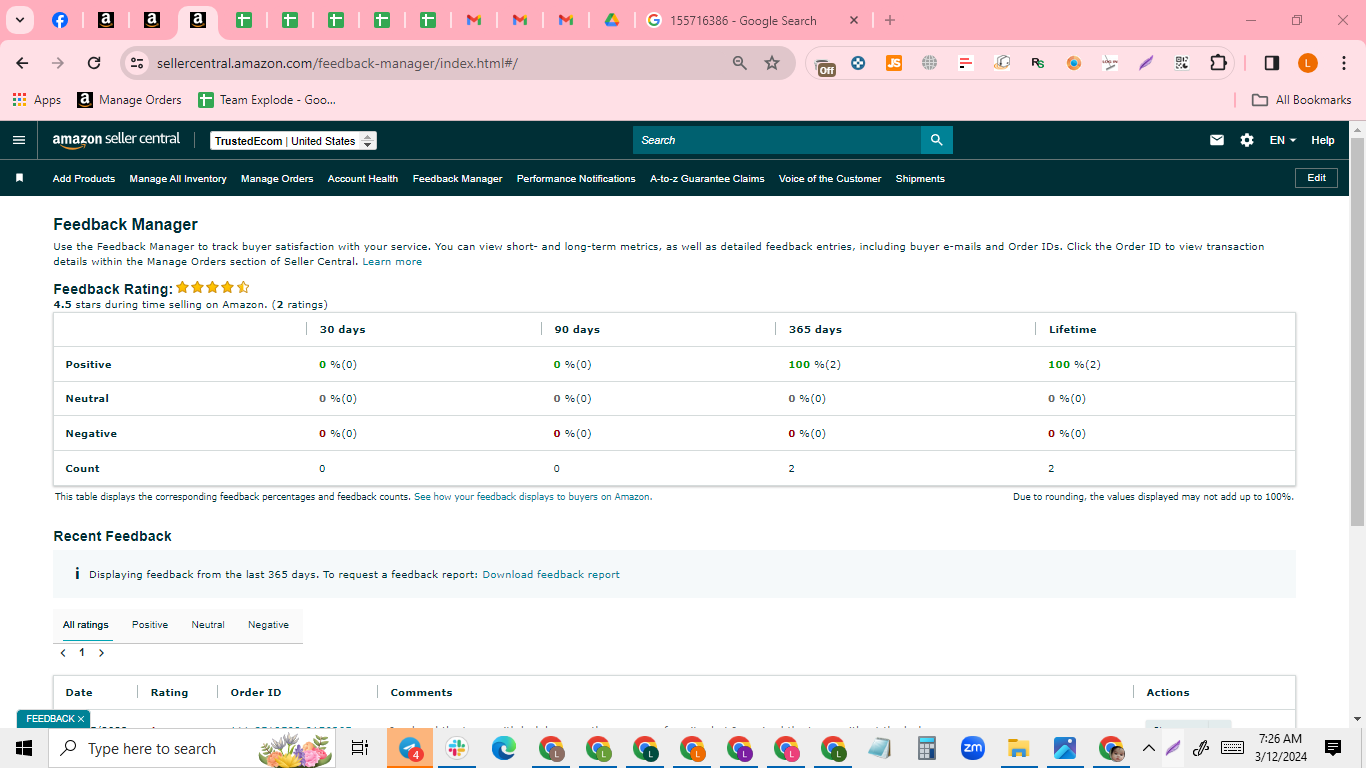Open a new browser tab
This screenshot has width=1366, height=768.
coord(890,20)
